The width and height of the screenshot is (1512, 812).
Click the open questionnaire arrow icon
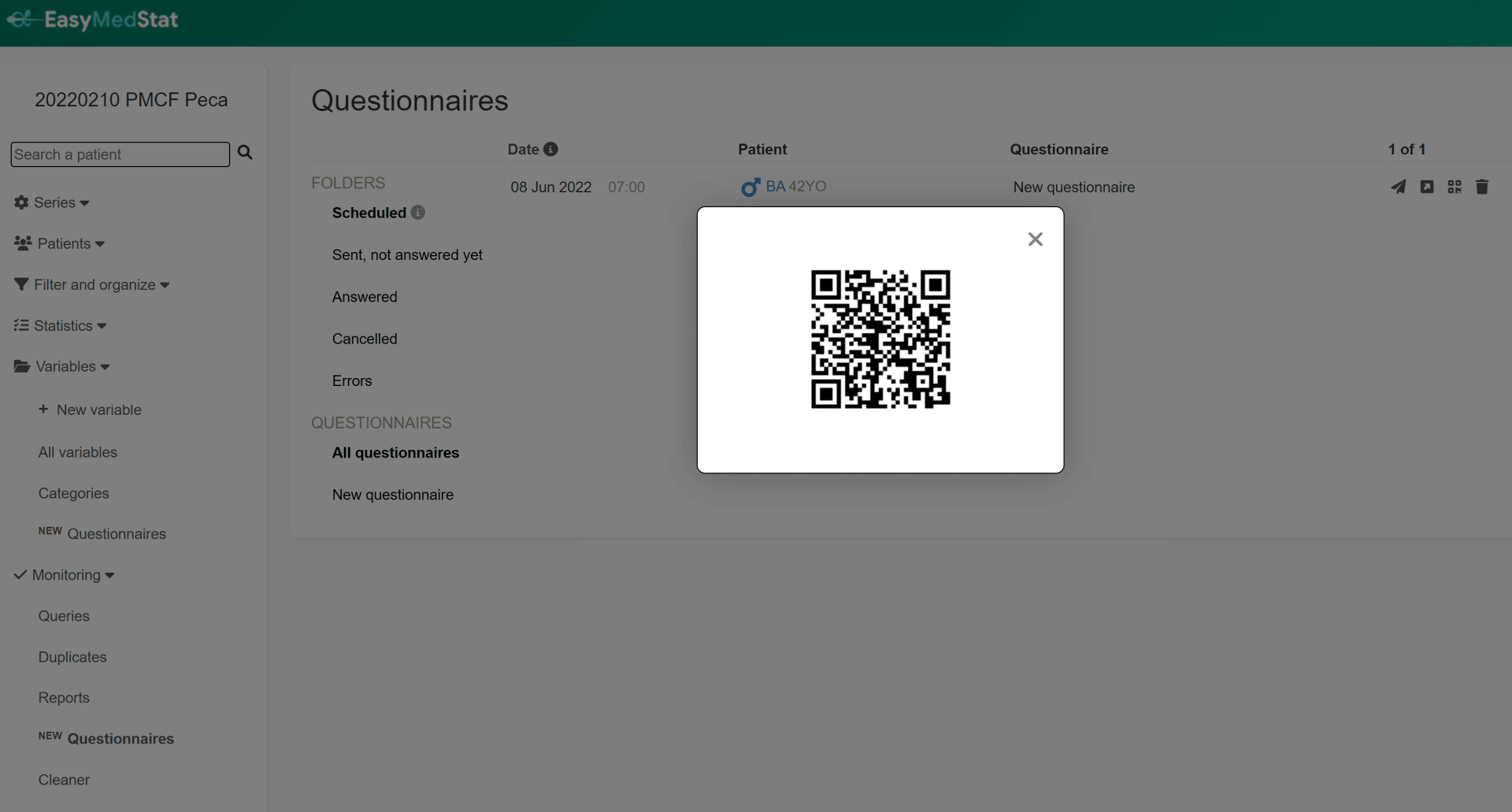pos(1426,187)
